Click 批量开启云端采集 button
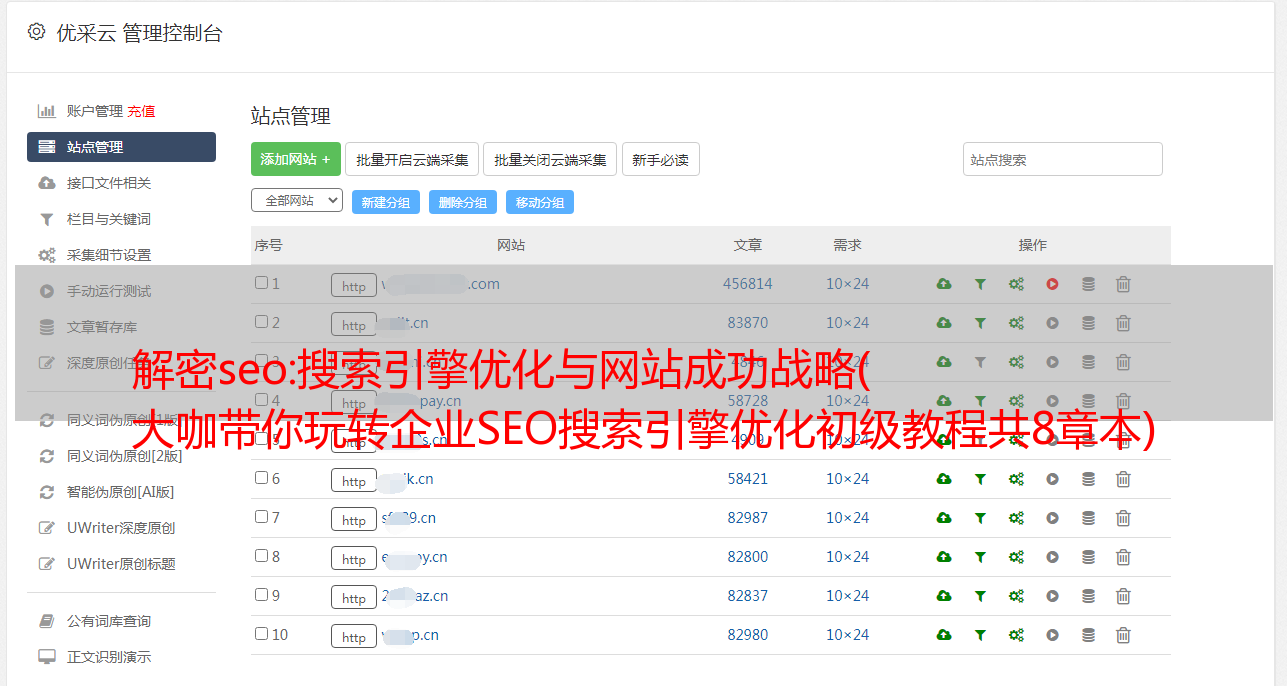This screenshot has height=686, width=1287. coord(412,159)
